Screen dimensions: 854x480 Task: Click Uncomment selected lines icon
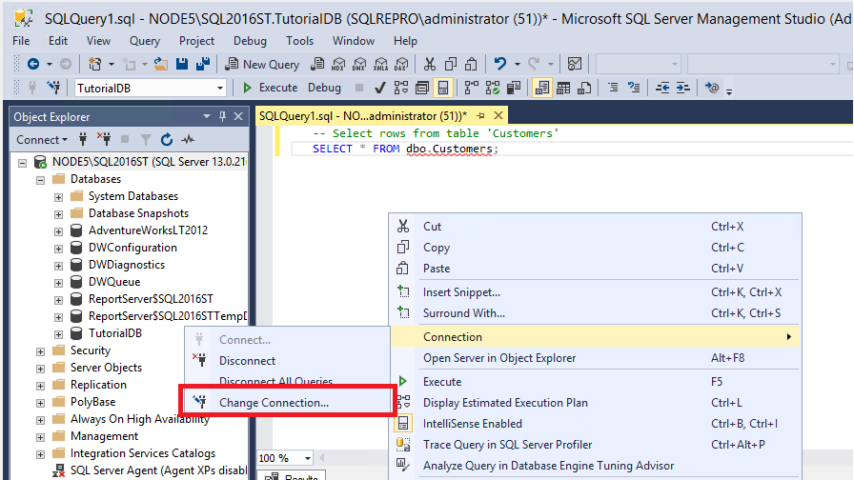point(633,88)
